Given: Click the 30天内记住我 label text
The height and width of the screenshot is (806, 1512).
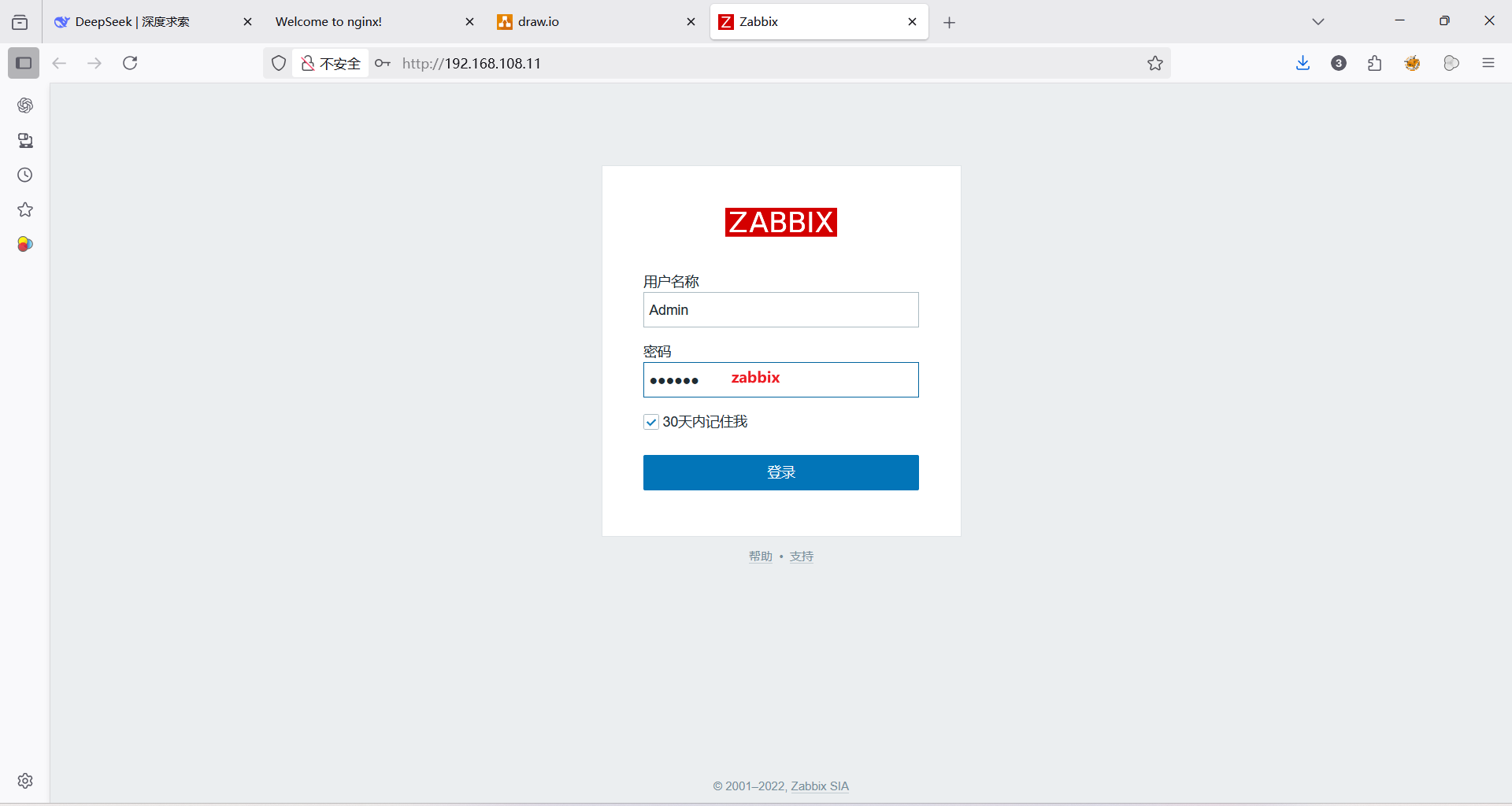Looking at the screenshot, I should 705,422.
